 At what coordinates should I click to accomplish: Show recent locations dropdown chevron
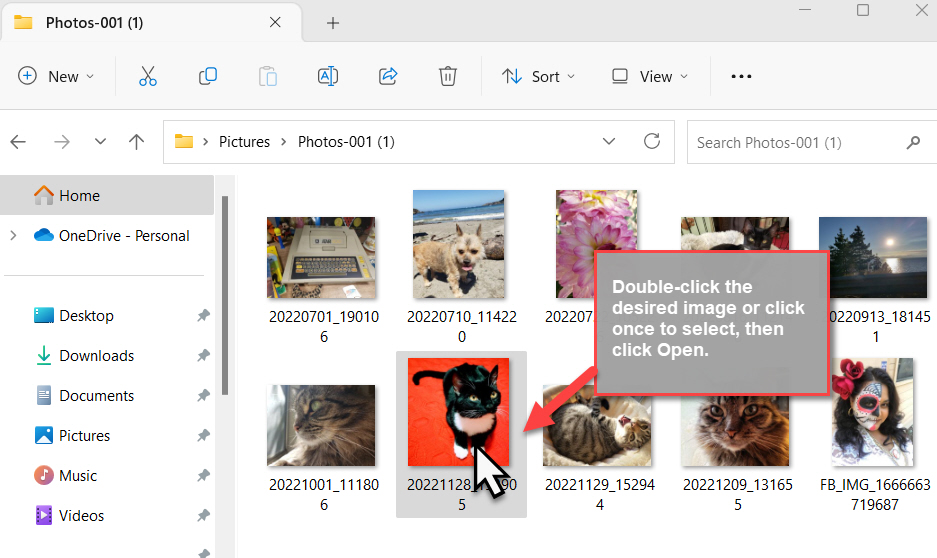pyautogui.click(x=100, y=142)
